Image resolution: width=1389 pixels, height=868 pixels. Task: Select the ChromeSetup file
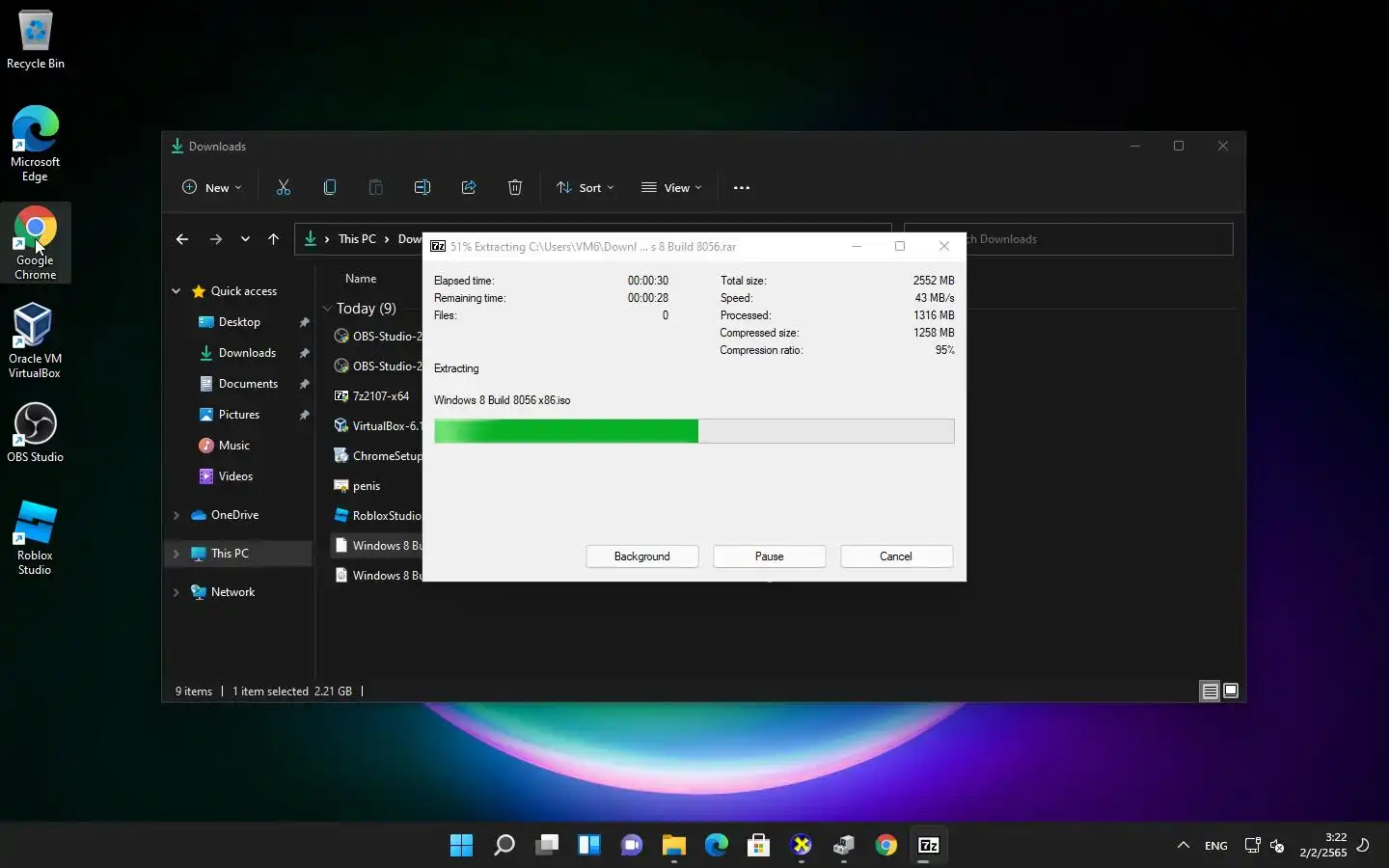pos(377,456)
